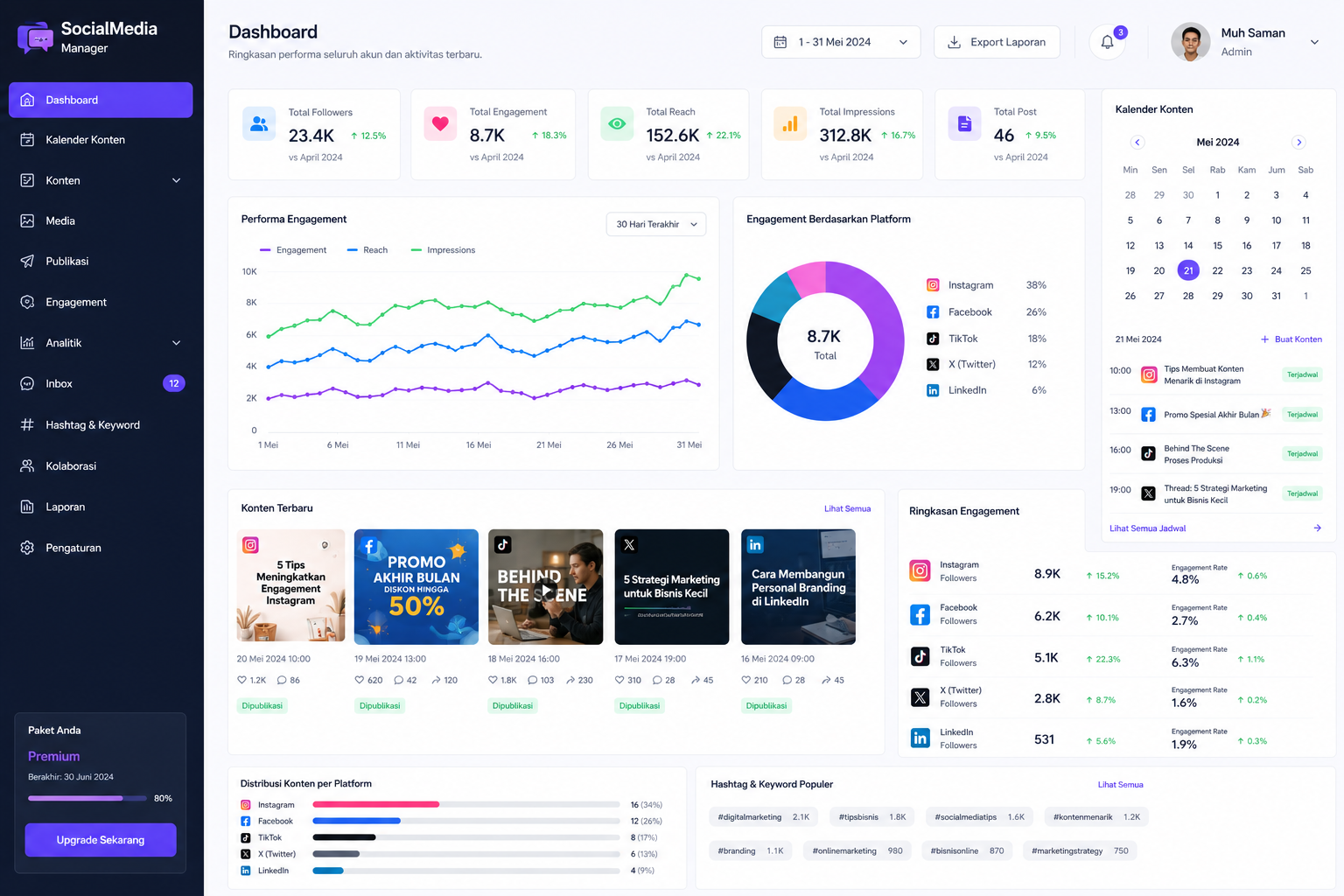The image size is (1344, 896).
Task: Toggle Impressions series in chart legend
Action: (444, 250)
